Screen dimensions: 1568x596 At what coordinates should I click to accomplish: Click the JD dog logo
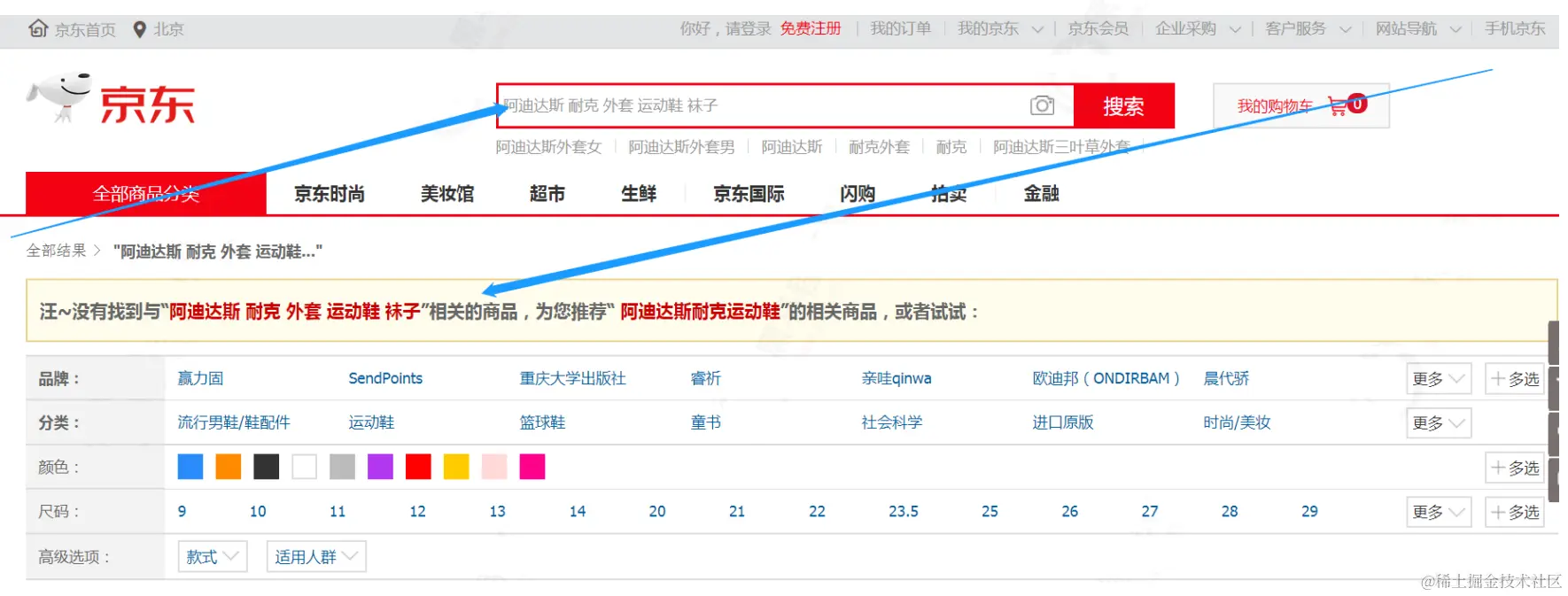60,97
